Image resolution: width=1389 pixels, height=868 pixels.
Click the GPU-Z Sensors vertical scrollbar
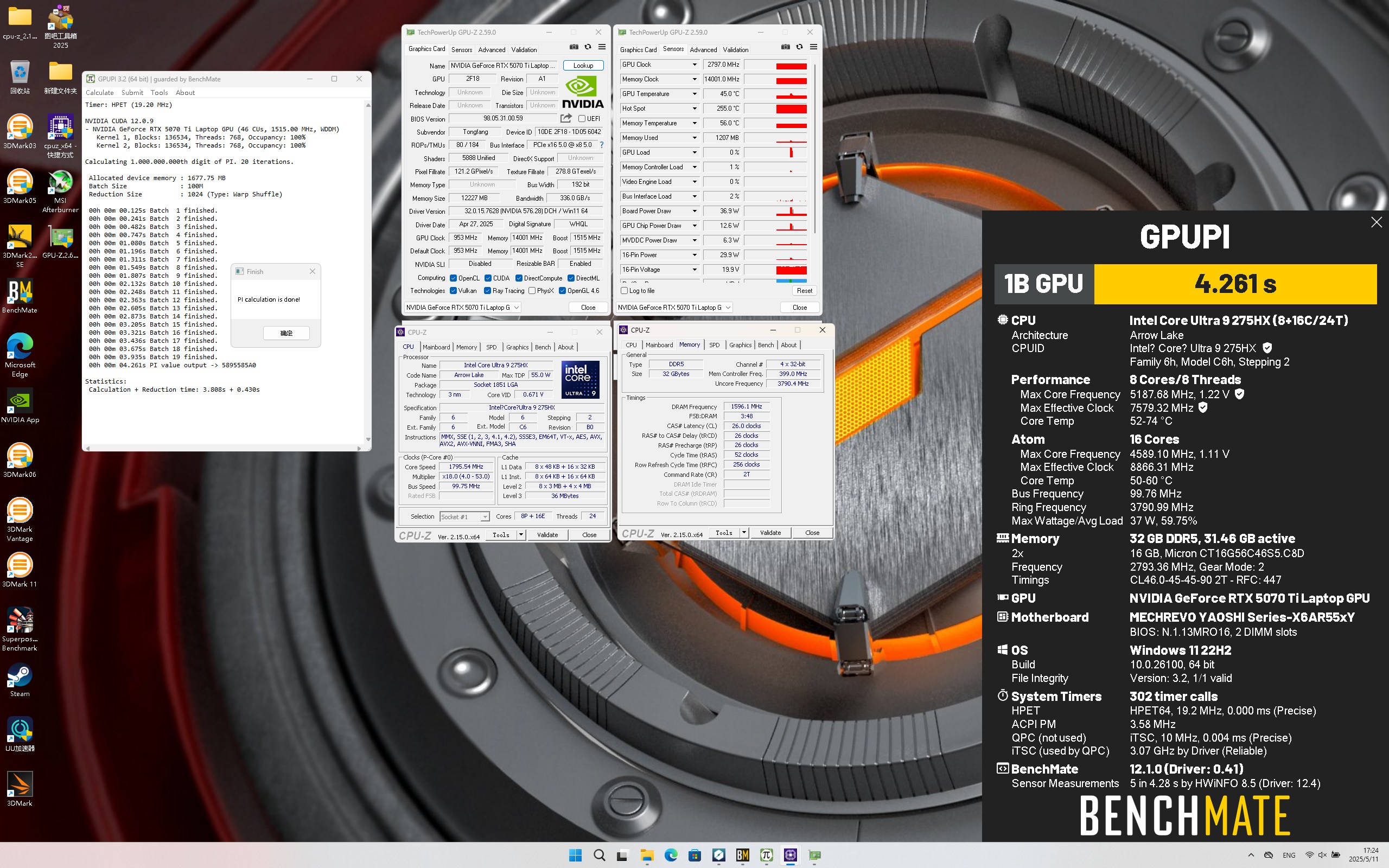tap(815, 148)
